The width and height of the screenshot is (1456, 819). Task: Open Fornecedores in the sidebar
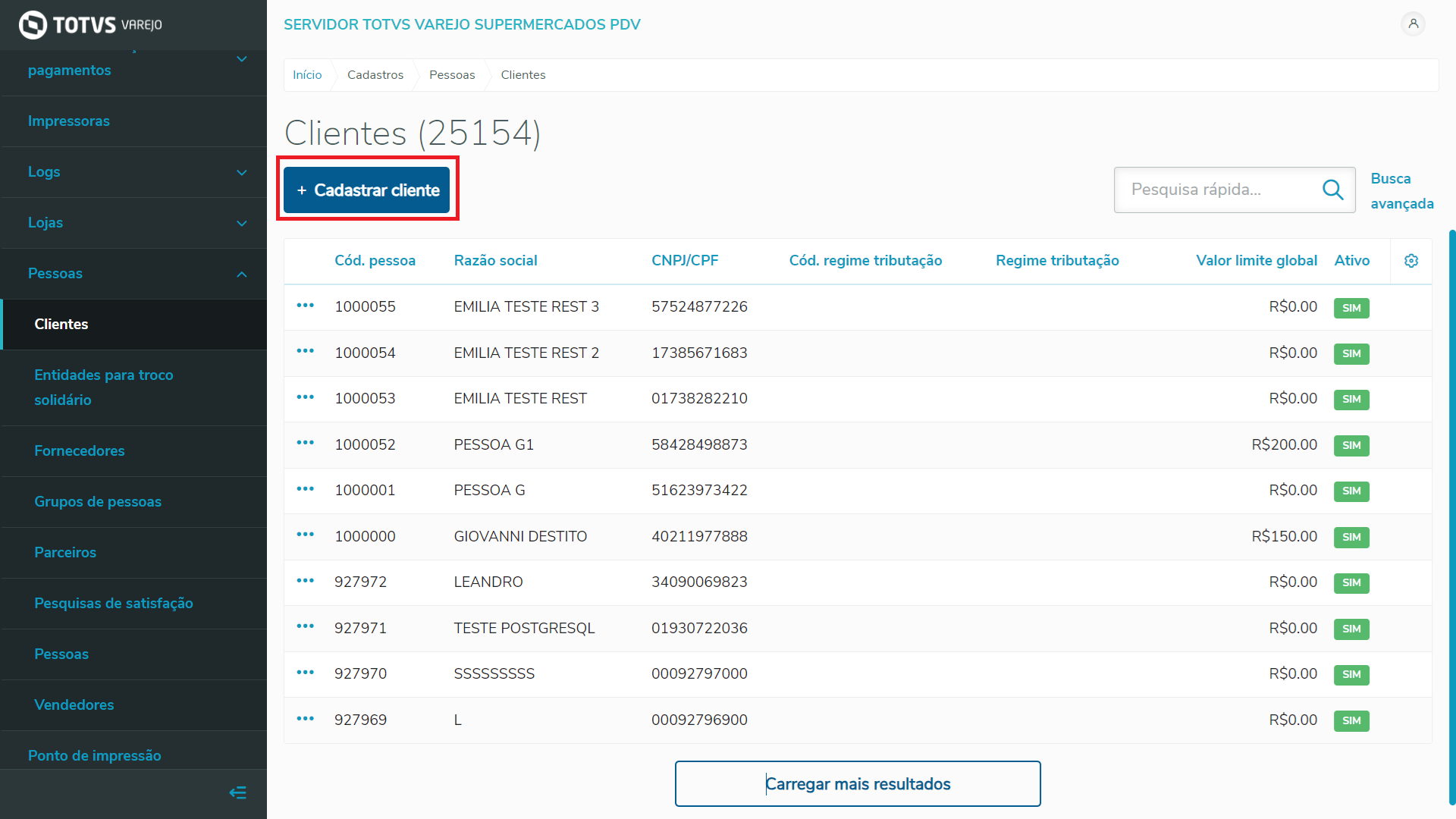79,450
